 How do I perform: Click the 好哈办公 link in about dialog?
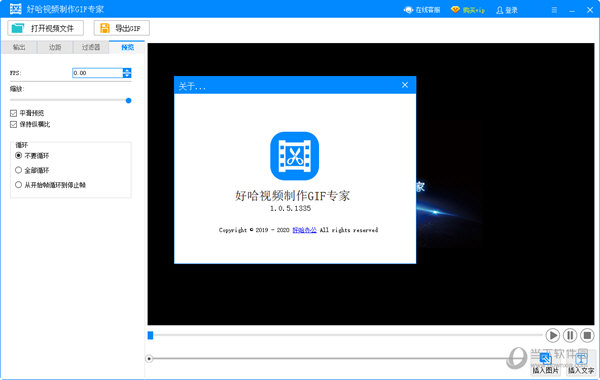[305, 230]
